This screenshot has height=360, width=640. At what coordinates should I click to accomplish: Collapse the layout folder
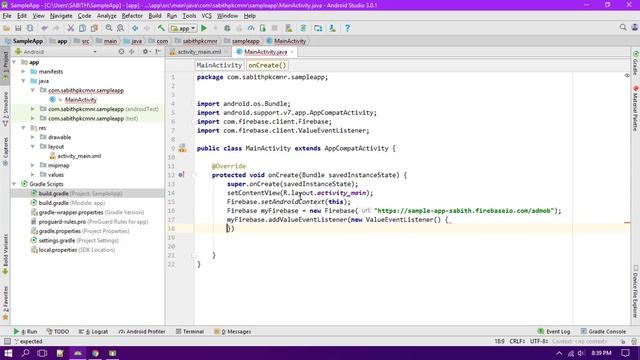[x=33, y=147]
